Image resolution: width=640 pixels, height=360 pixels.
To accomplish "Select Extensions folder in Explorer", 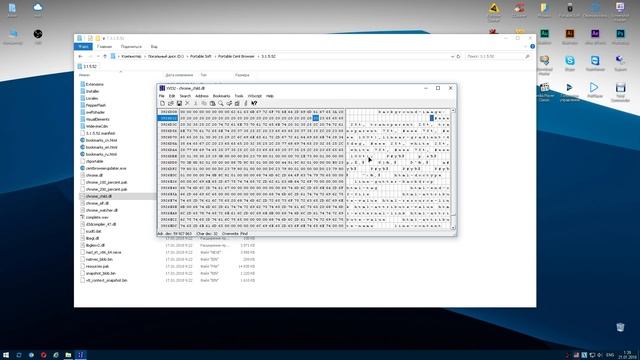I will point(94,84).
